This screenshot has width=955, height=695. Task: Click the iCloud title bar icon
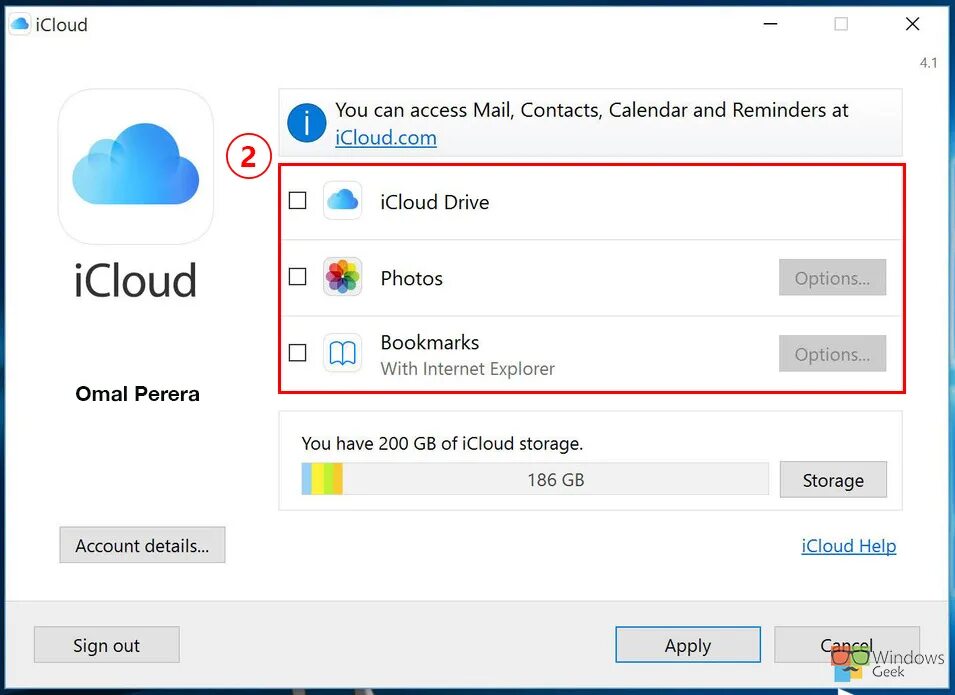(20, 24)
